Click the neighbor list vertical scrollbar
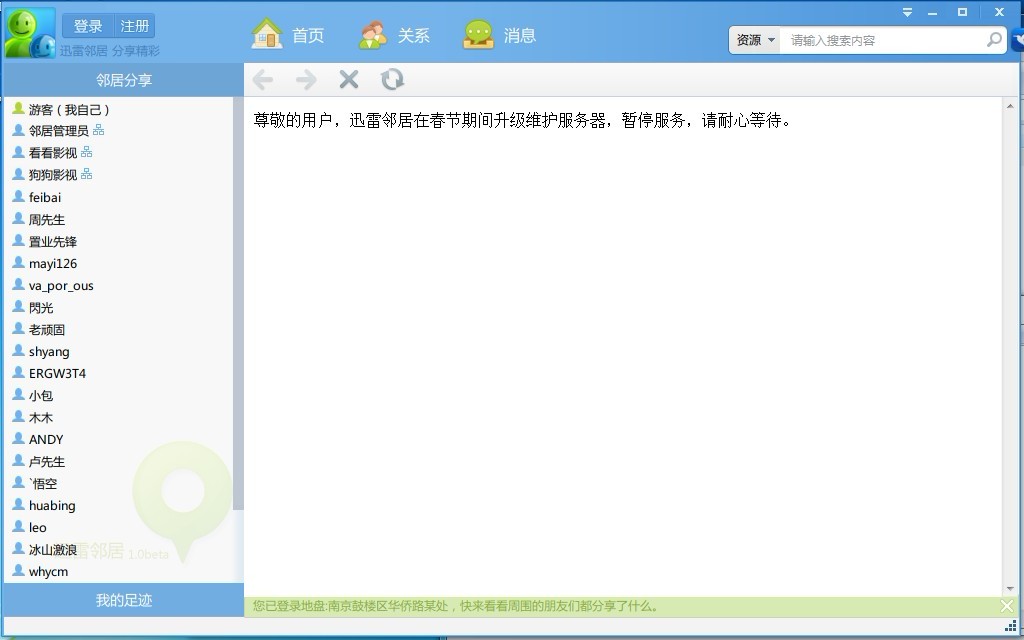This screenshot has height=640, width=1024. click(x=238, y=300)
